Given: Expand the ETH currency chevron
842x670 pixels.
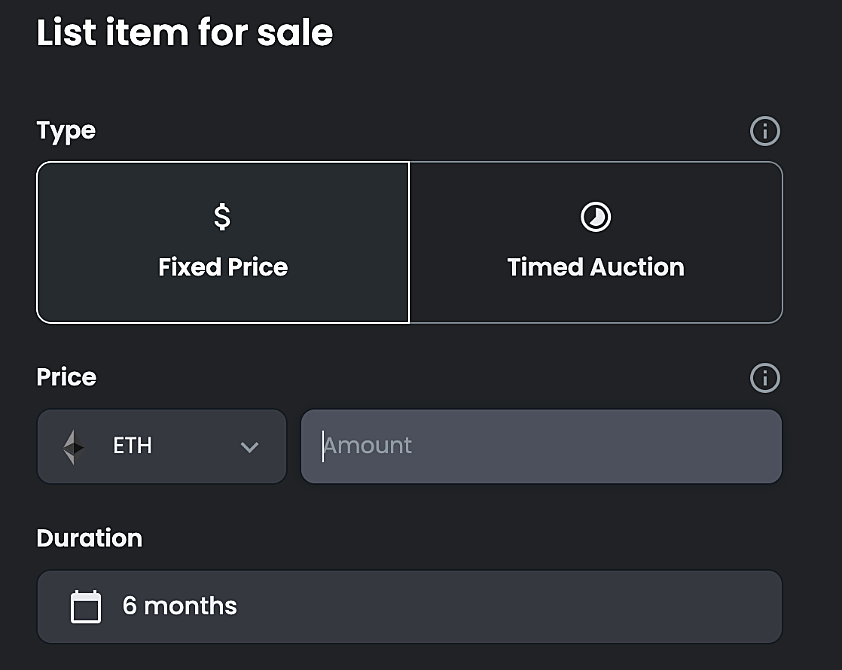Looking at the screenshot, I should pyautogui.click(x=250, y=447).
